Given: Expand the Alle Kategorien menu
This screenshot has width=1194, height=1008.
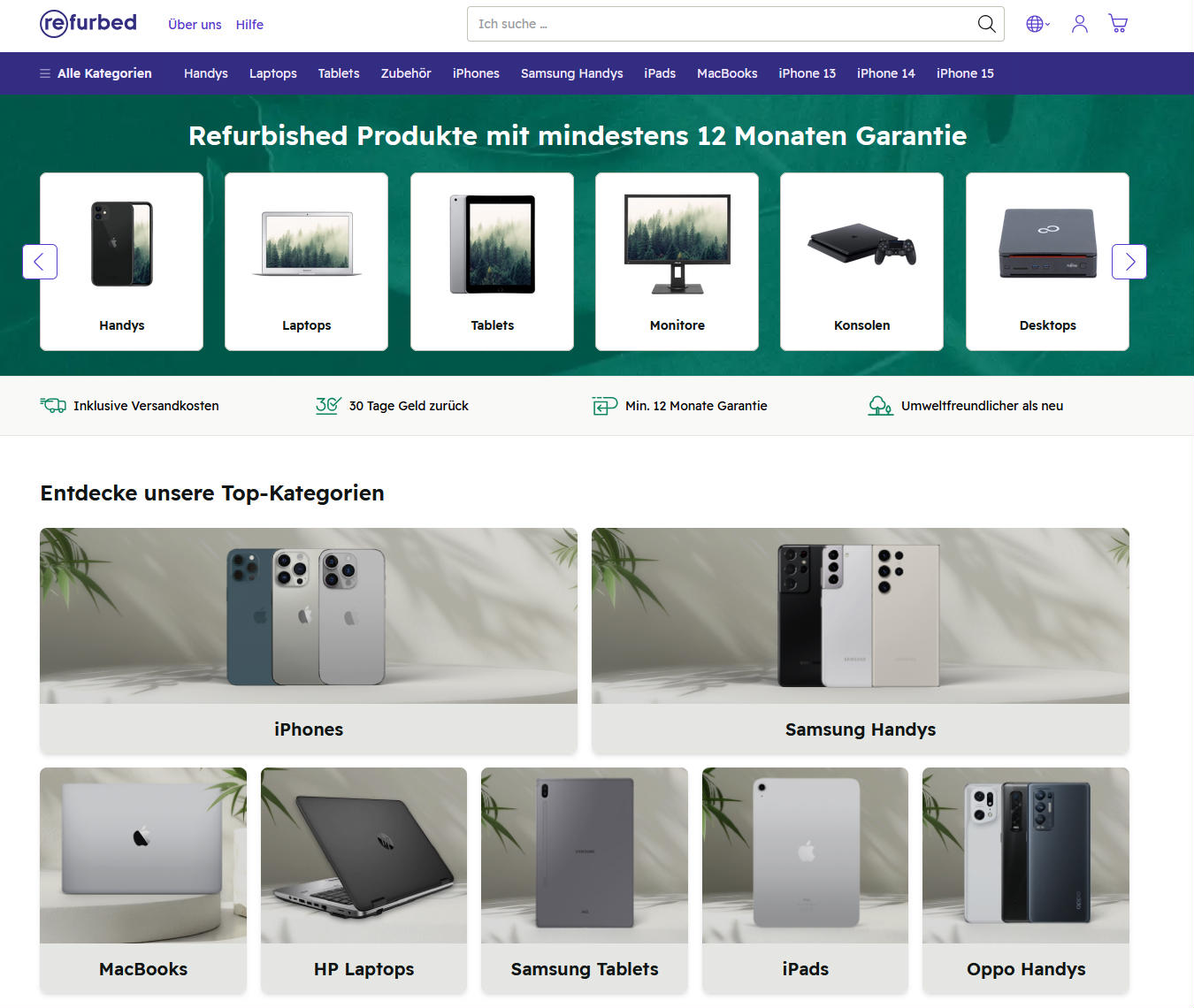Looking at the screenshot, I should tap(96, 73).
